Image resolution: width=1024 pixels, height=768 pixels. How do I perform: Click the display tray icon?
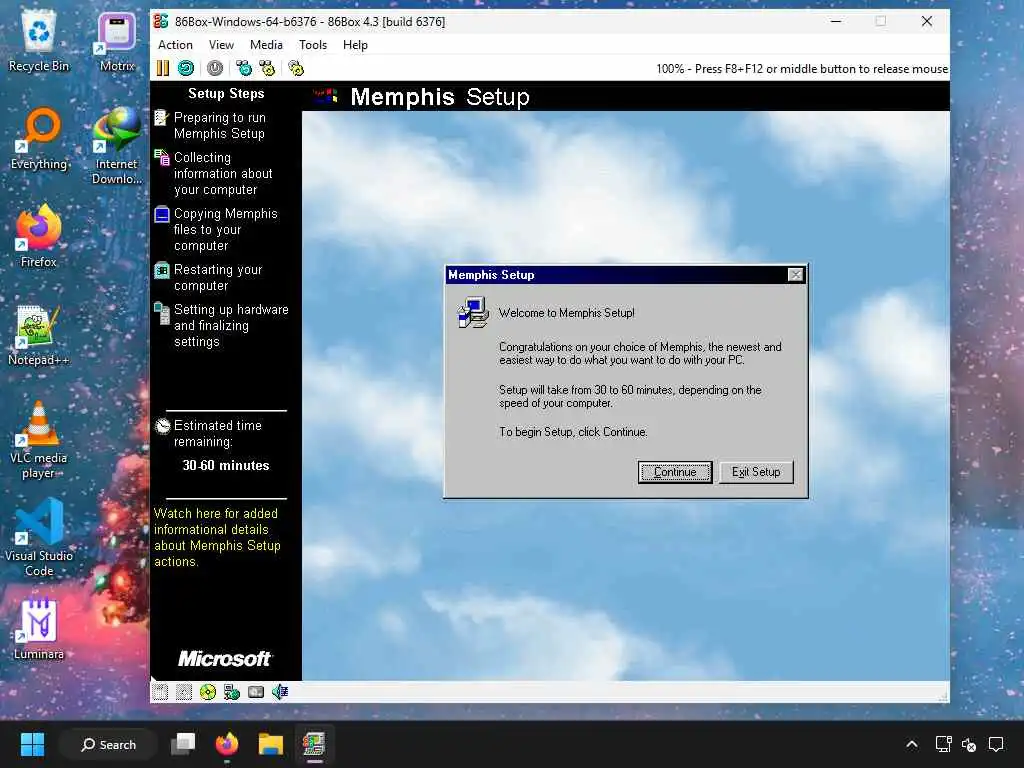coord(943,744)
